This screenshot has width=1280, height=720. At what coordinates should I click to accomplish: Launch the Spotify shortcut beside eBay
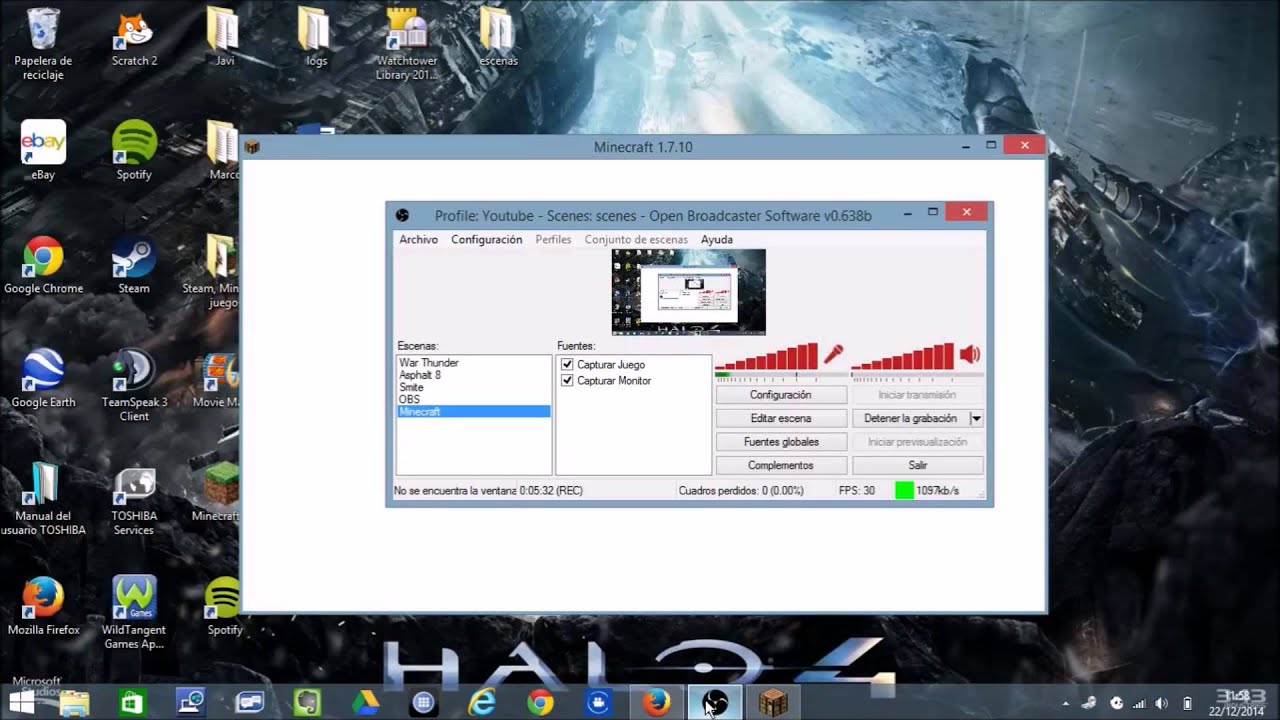tap(134, 151)
